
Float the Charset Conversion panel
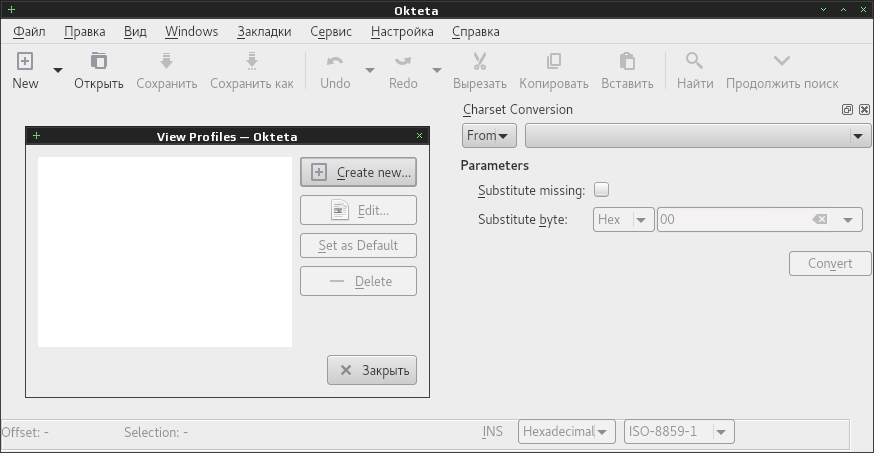(847, 110)
